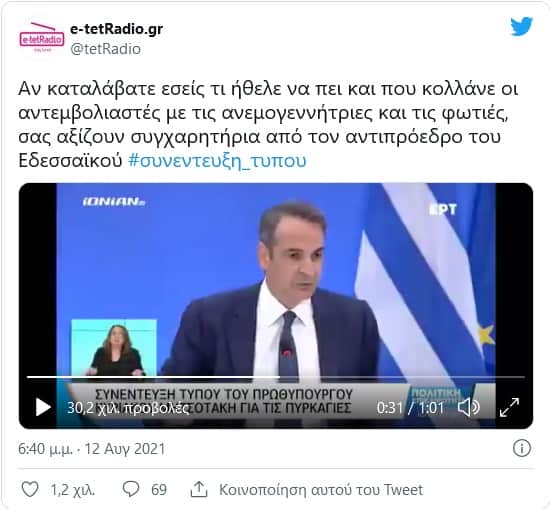Click the 0:31 / 1:01 time display
The height and width of the screenshot is (509, 550).
(x=410, y=408)
